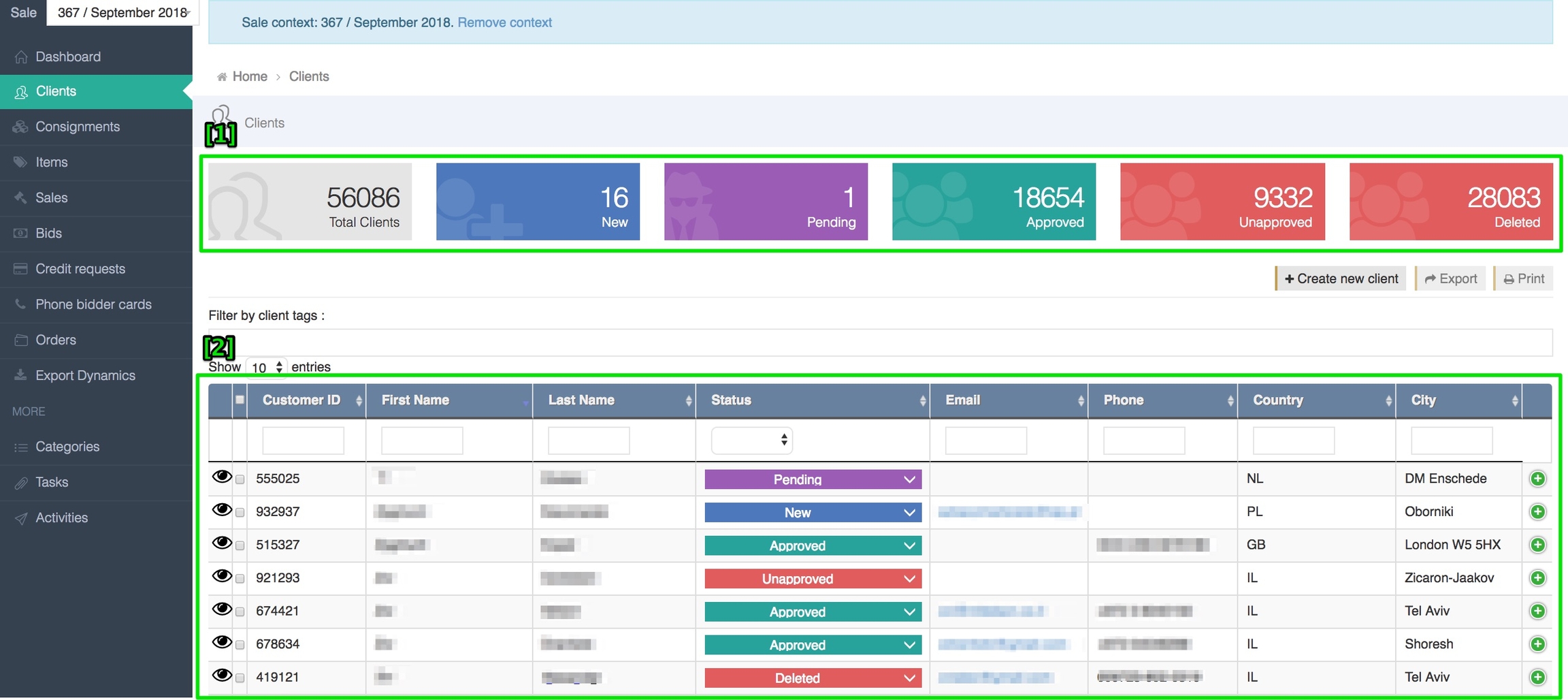1568x700 pixels.
Task: Change the Show entries count dropdown
Action: 266,367
